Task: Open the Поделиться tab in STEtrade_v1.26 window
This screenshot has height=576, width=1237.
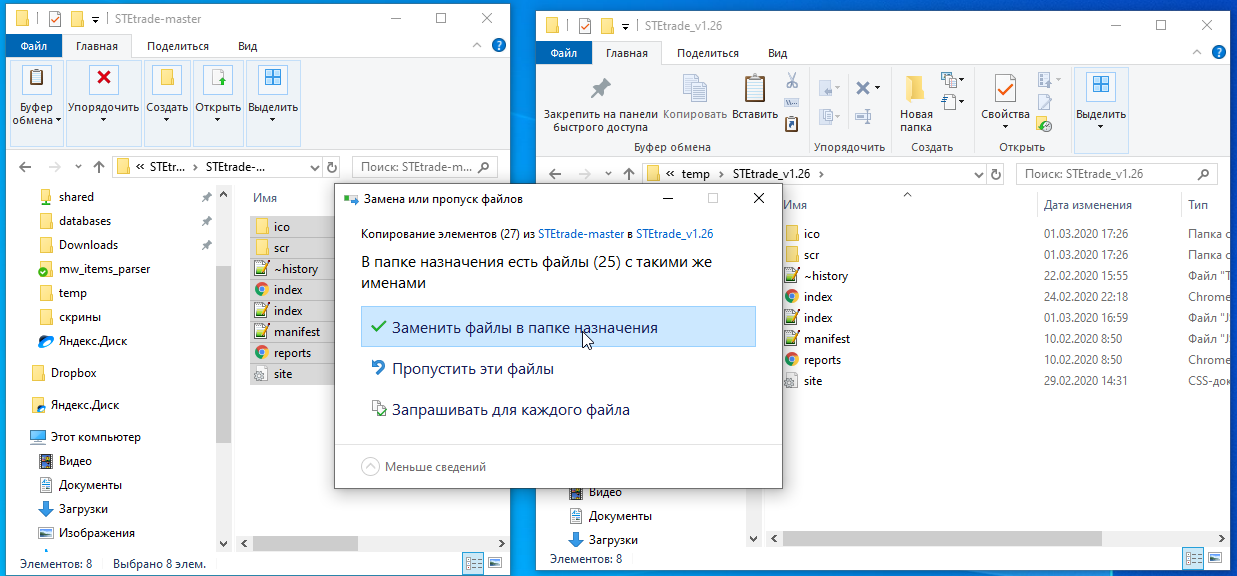Action: (x=708, y=53)
